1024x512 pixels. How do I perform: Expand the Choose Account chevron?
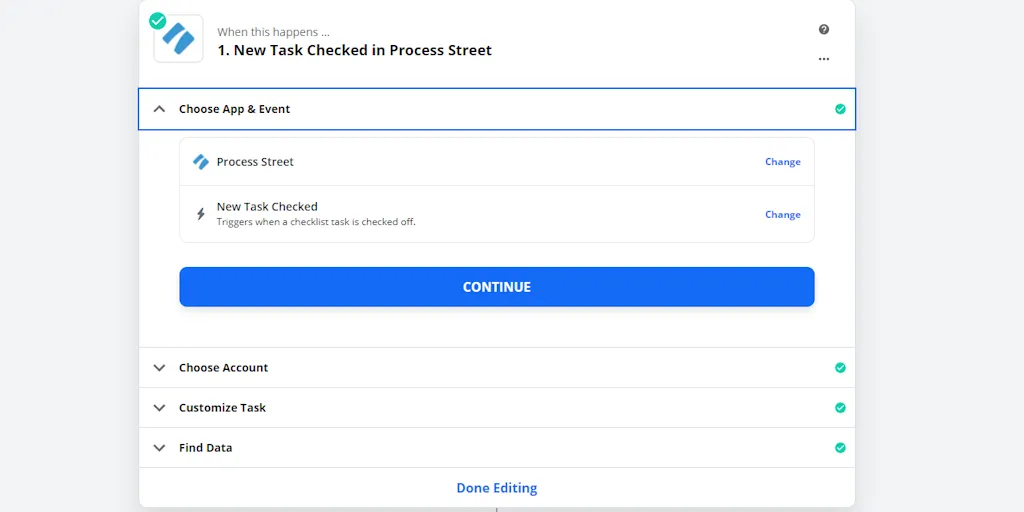coord(159,368)
